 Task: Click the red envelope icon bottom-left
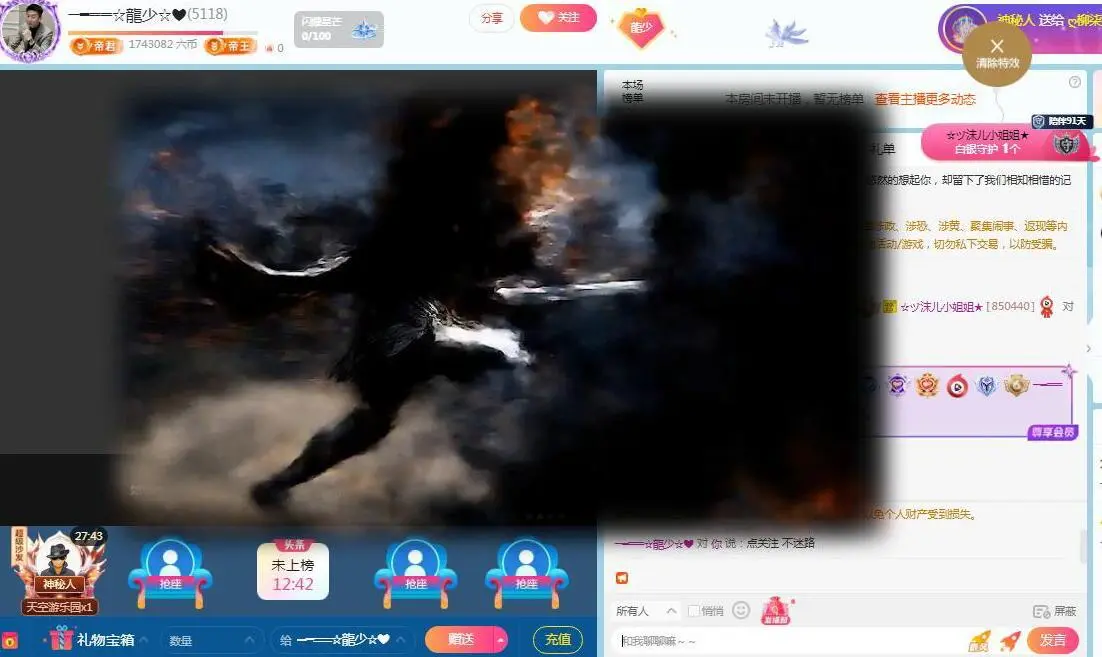pyautogui.click(x=10, y=641)
